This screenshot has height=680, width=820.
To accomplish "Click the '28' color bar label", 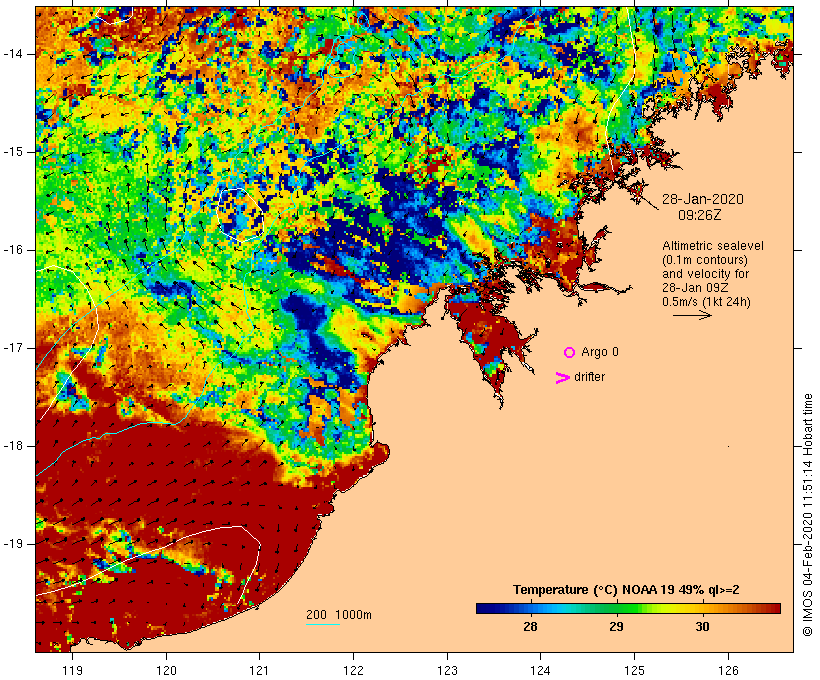I will tap(530, 626).
